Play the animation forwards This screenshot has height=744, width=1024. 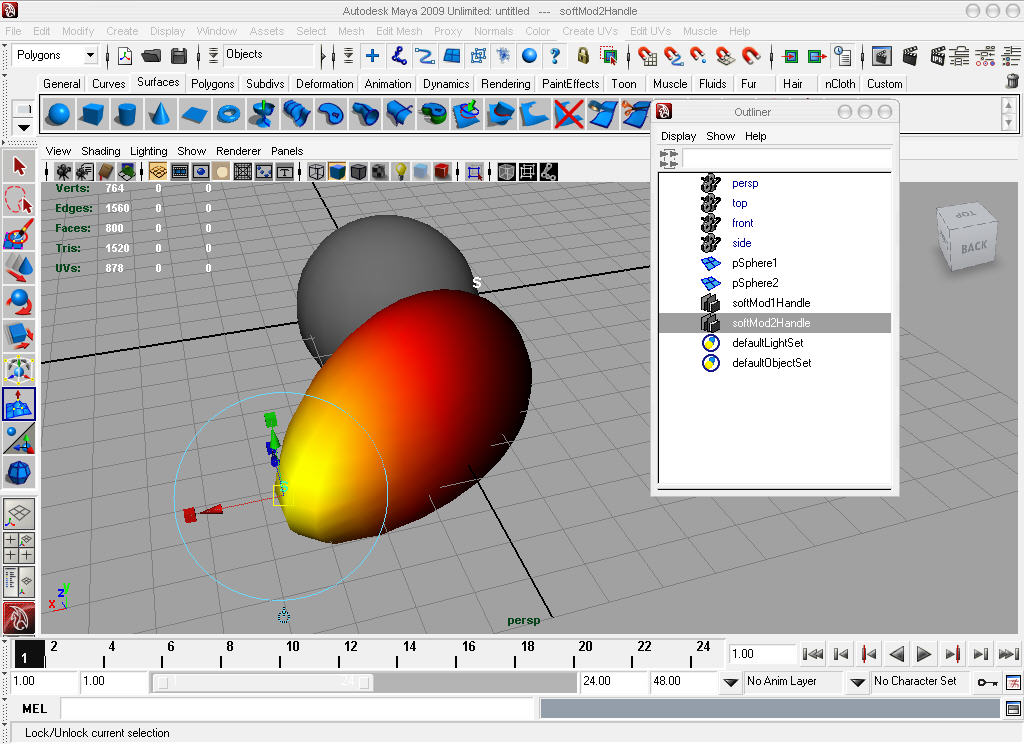[923, 654]
